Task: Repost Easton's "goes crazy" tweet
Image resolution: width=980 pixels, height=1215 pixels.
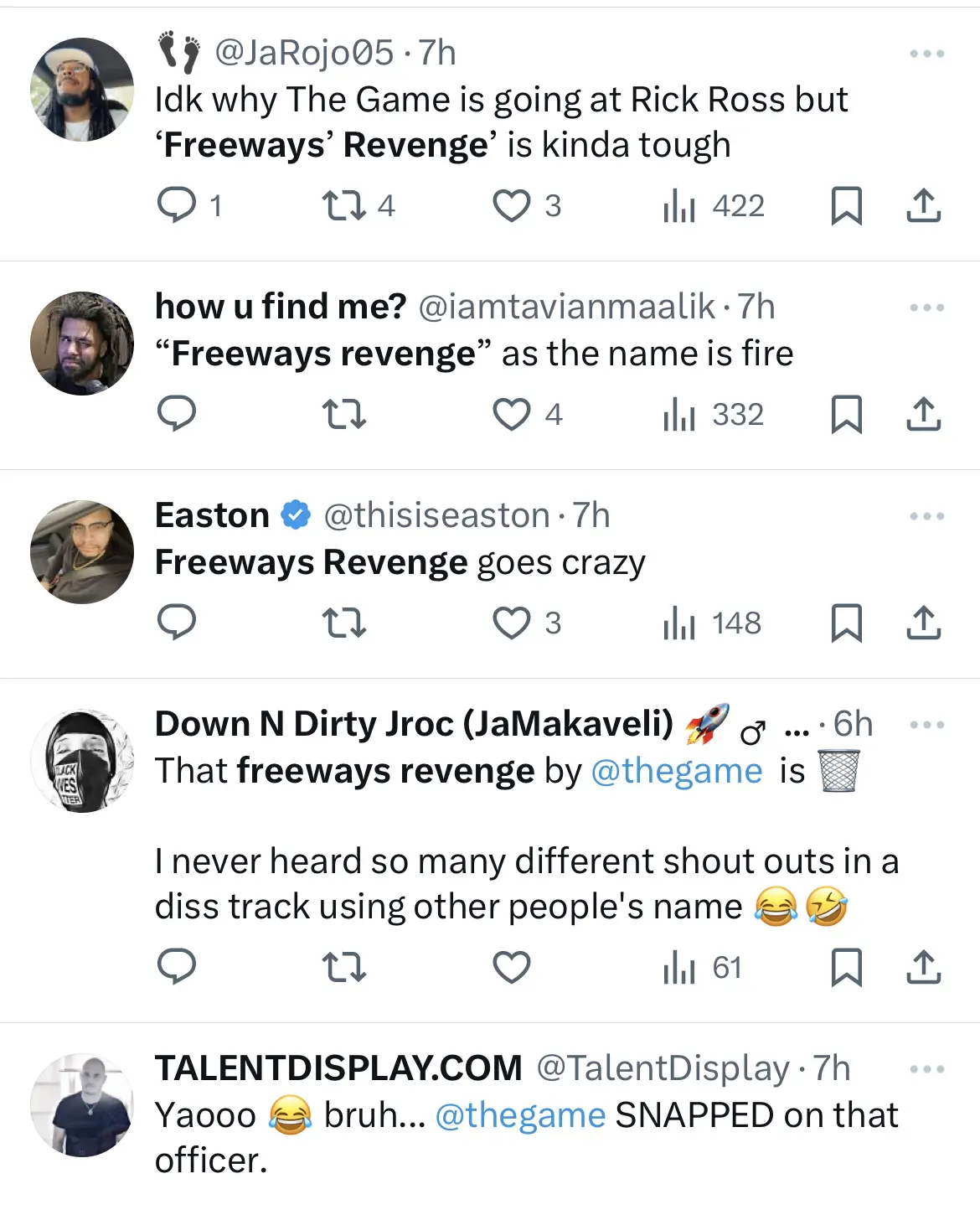Action: click(344, 623)
